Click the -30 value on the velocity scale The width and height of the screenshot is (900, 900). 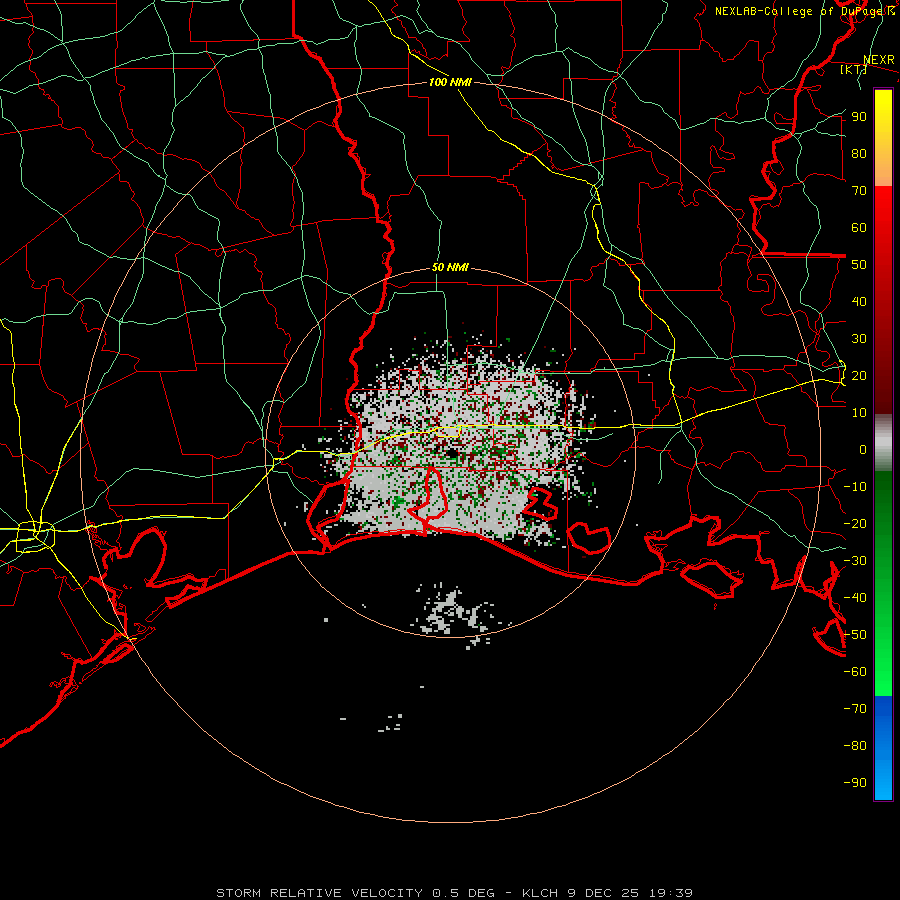(x=855, y=561)
